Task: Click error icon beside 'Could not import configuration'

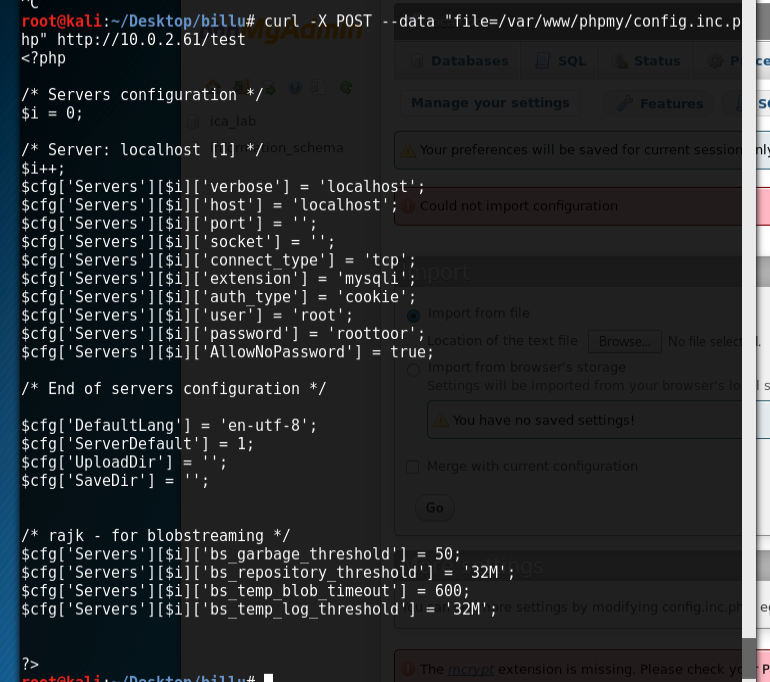Action: click(408, 206)
